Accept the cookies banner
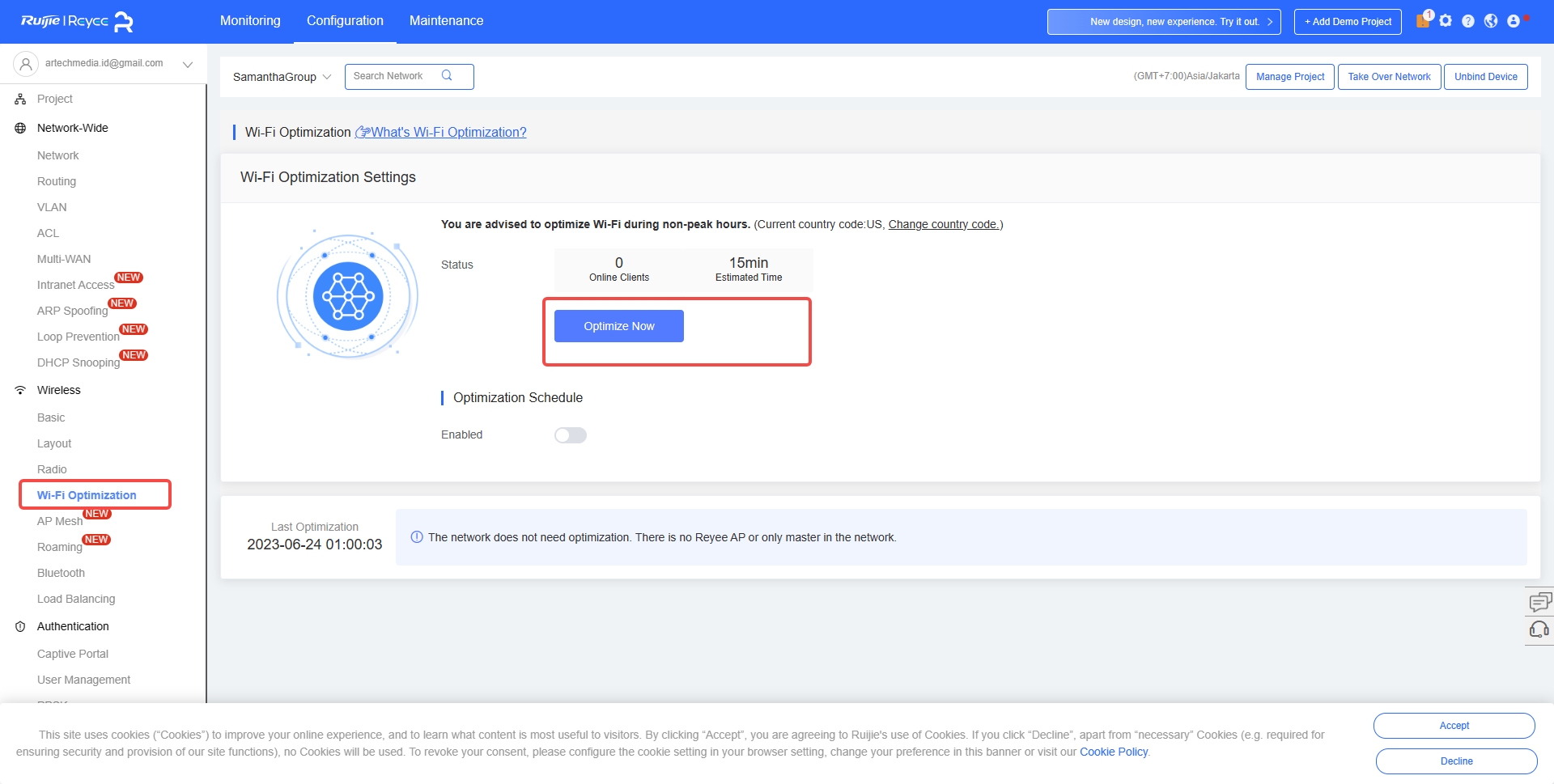The width and height of the screenshot is (1554, 784). point(1454,726)
